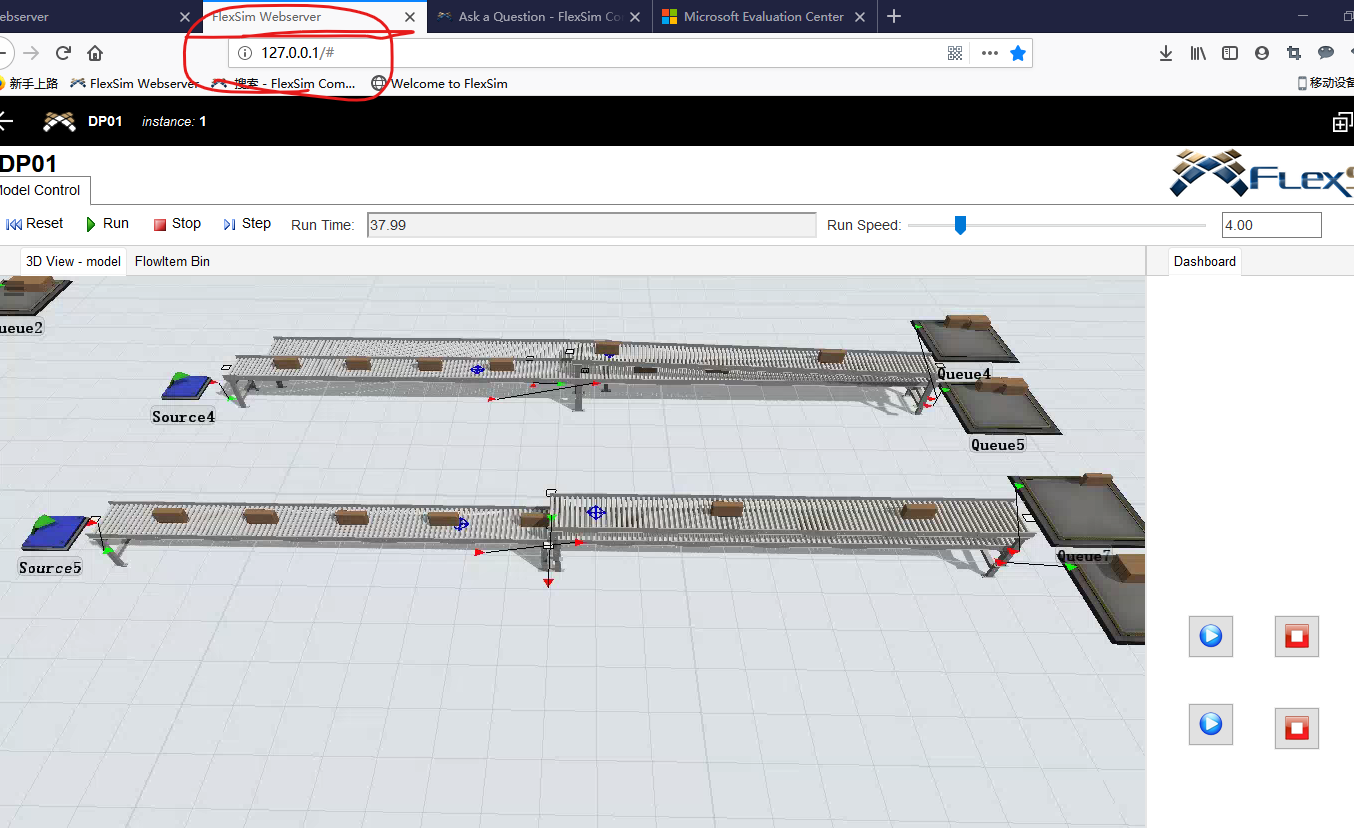Switch to FlowItem Bin tab
This screenshot has width=1354, height=828.
172,261
